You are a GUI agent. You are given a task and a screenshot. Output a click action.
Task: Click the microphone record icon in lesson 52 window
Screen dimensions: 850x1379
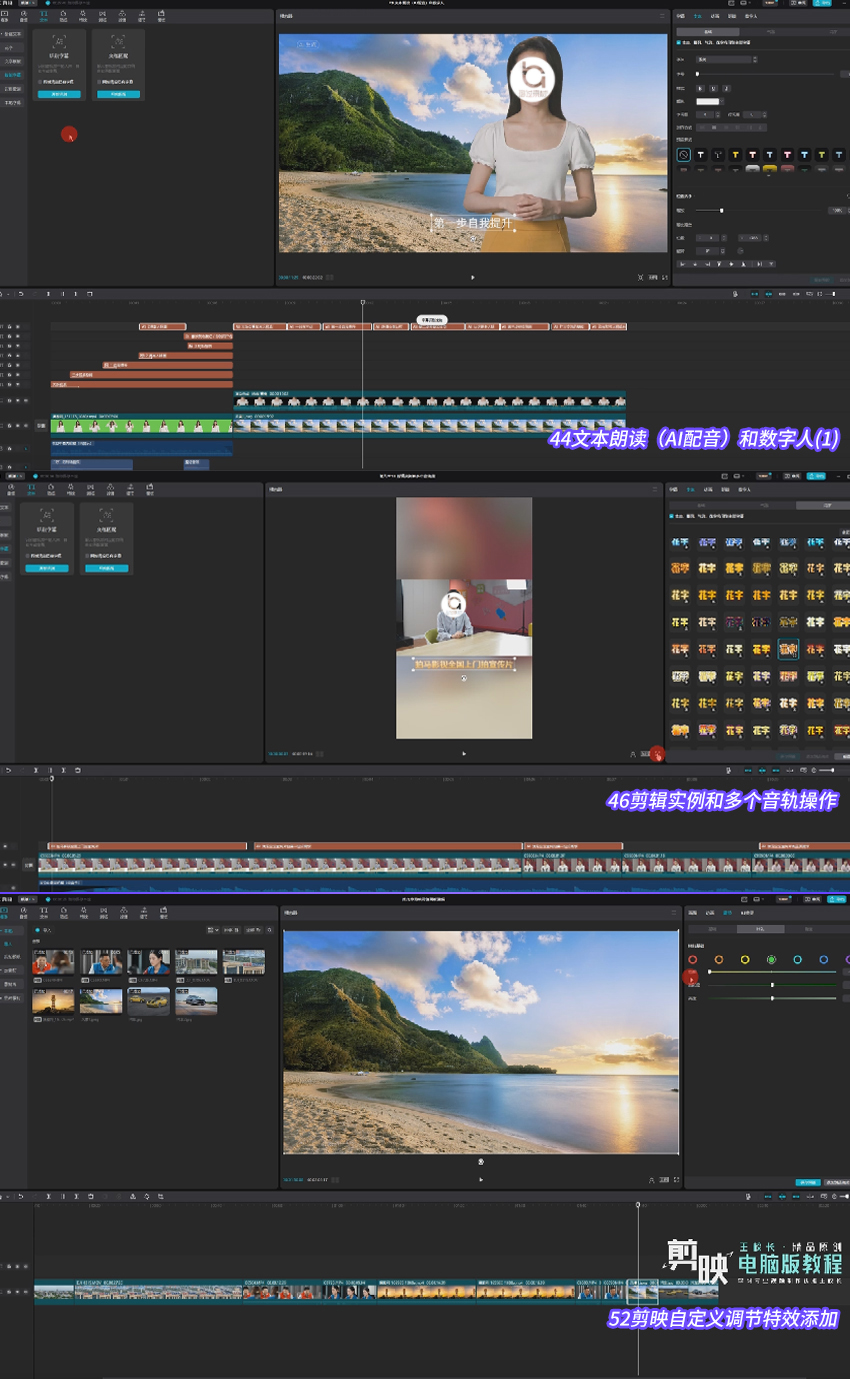[748, 1196]
